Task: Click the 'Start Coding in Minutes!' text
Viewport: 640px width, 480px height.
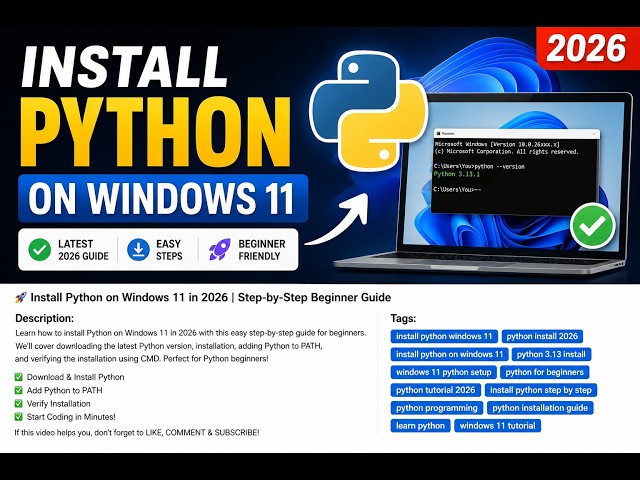Action: click(x=71, y=417)
